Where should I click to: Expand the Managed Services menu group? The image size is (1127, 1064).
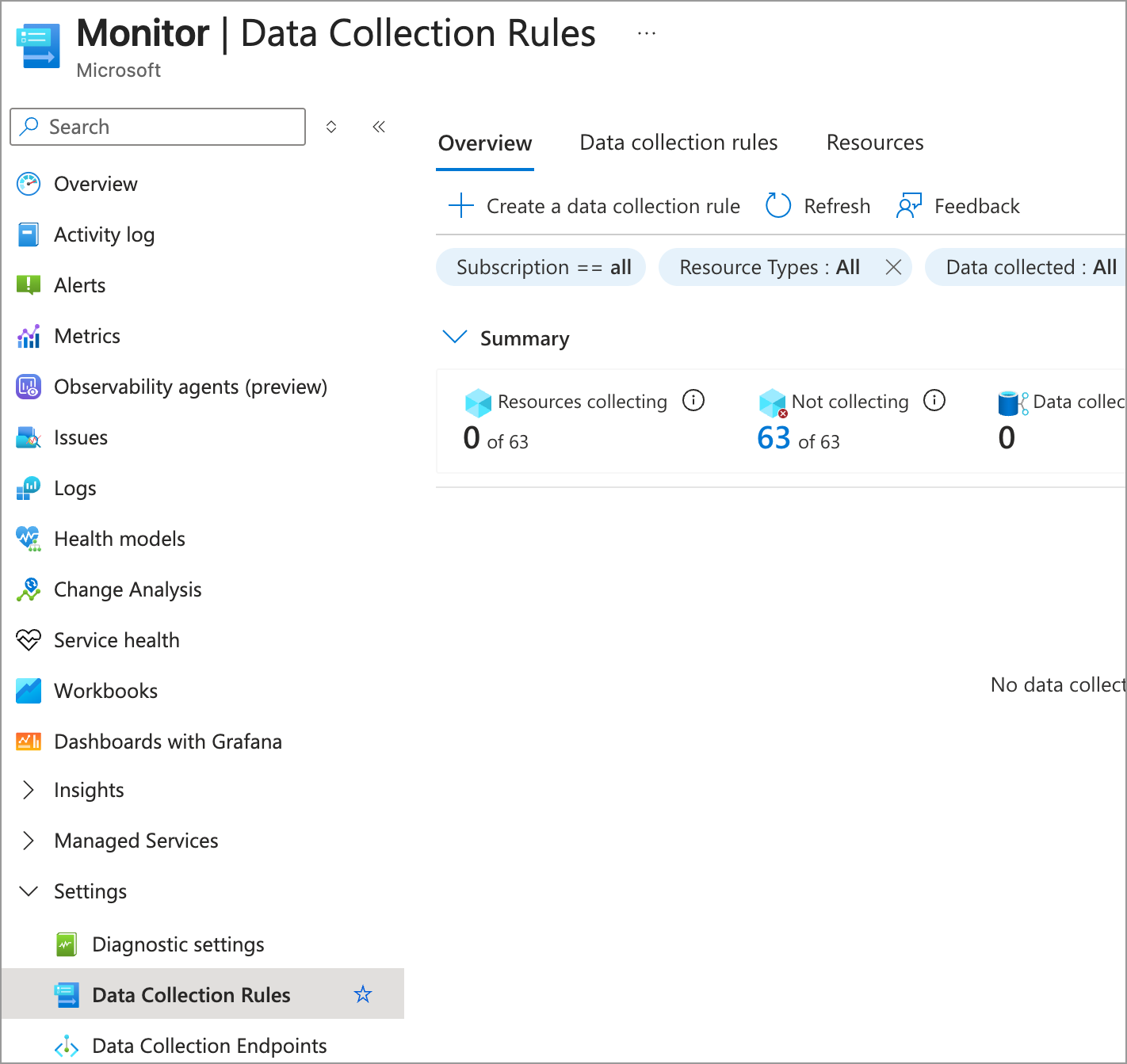click(x=29, y=841)
